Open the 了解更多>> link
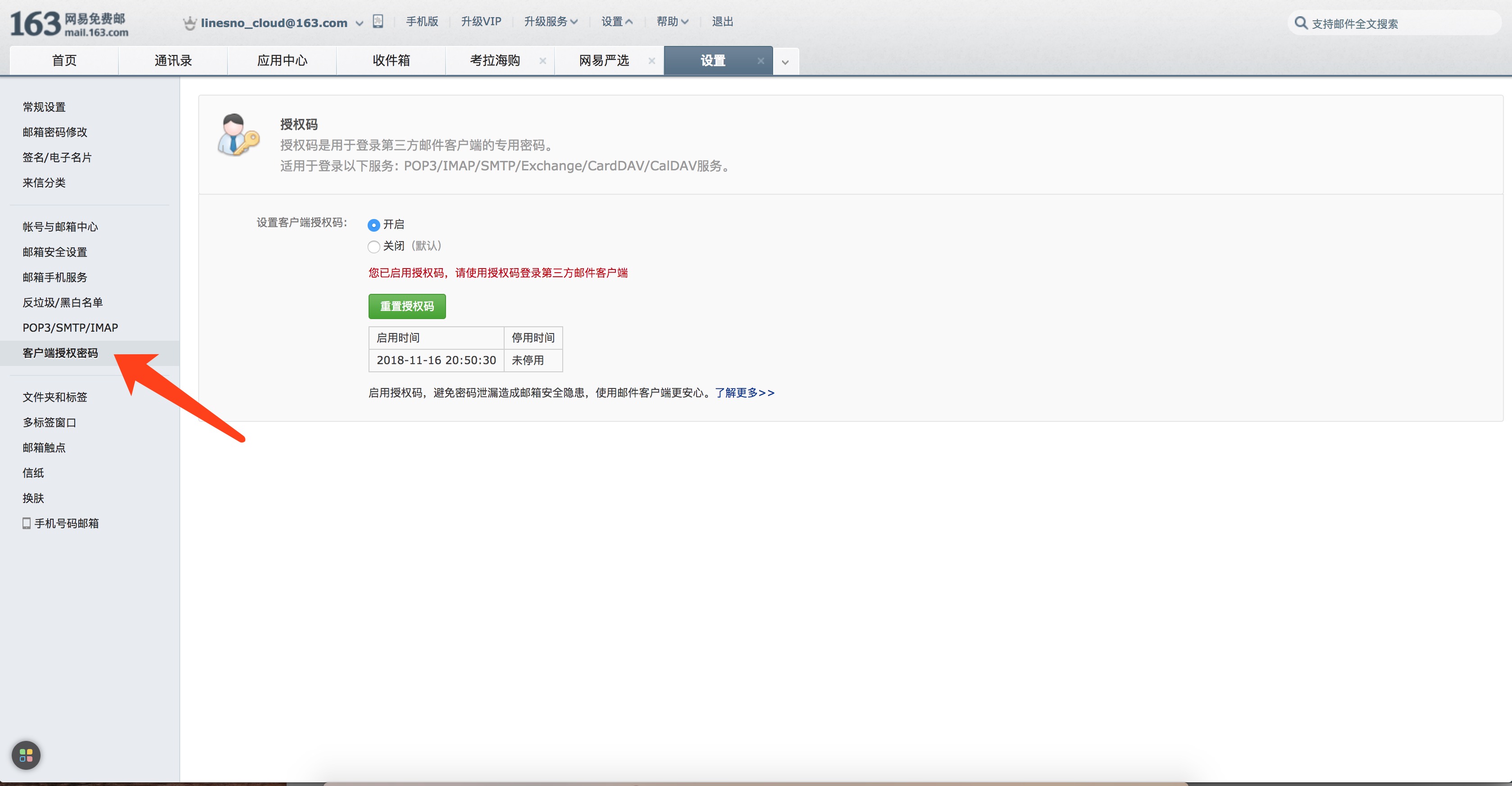 [744, 393]
